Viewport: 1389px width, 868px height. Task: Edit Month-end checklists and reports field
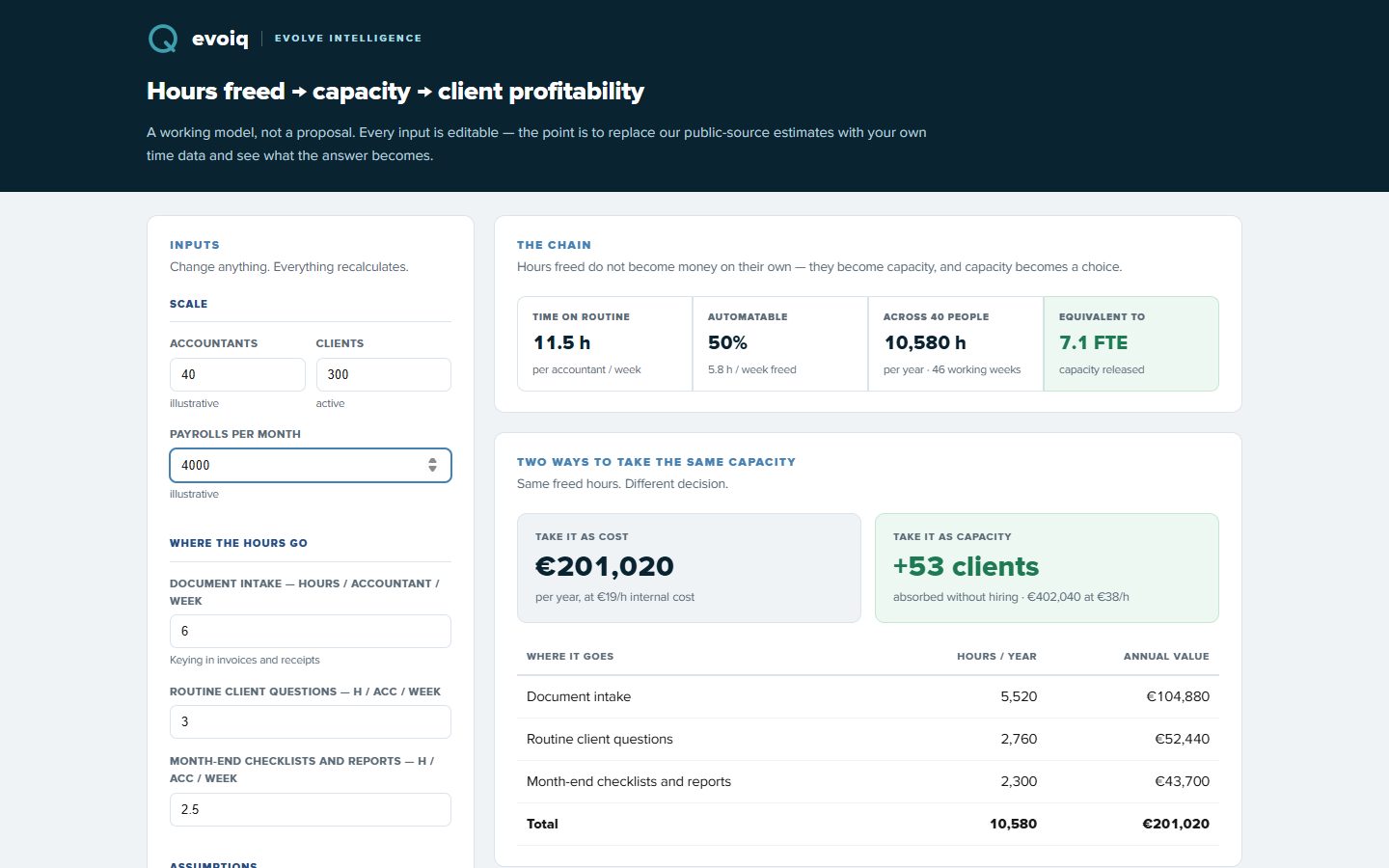[311, 809]
